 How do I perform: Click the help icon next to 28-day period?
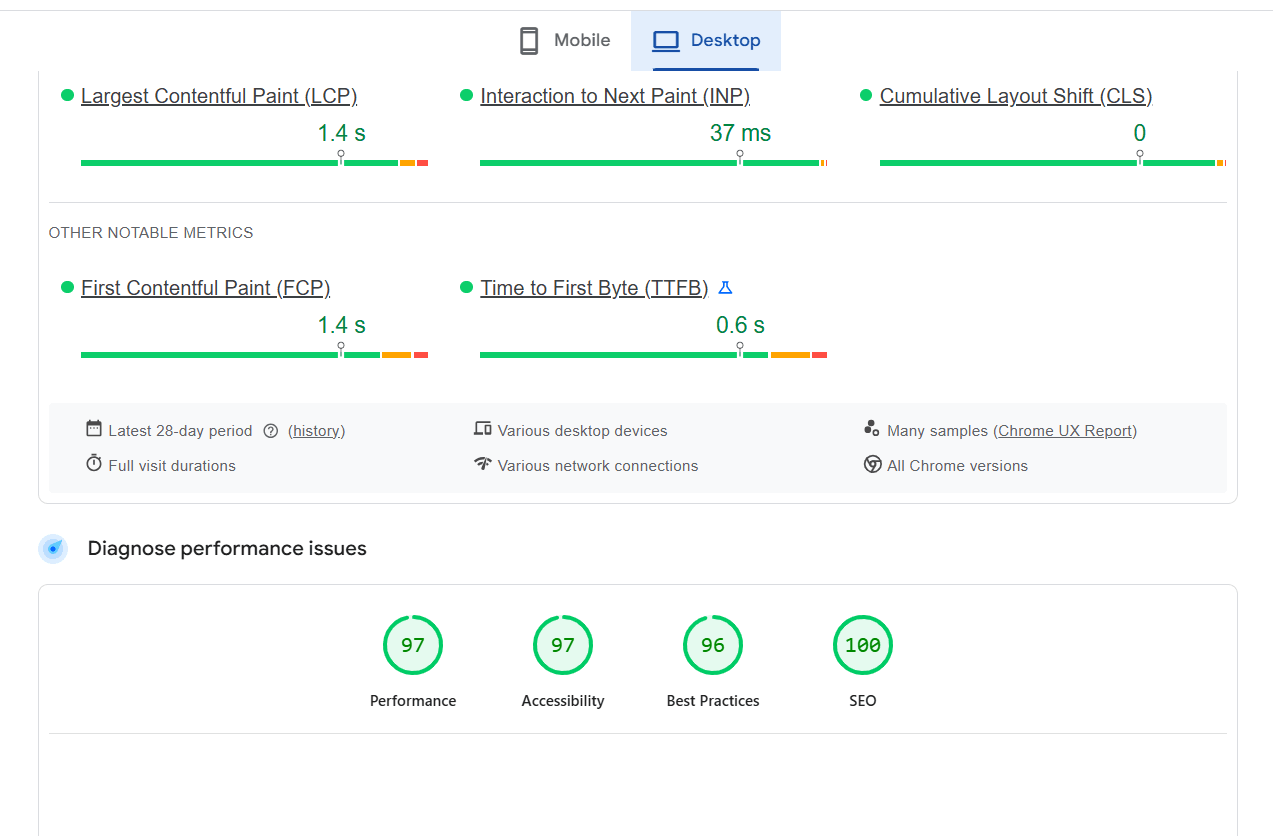pyautogui.click(x=270, y=431)
